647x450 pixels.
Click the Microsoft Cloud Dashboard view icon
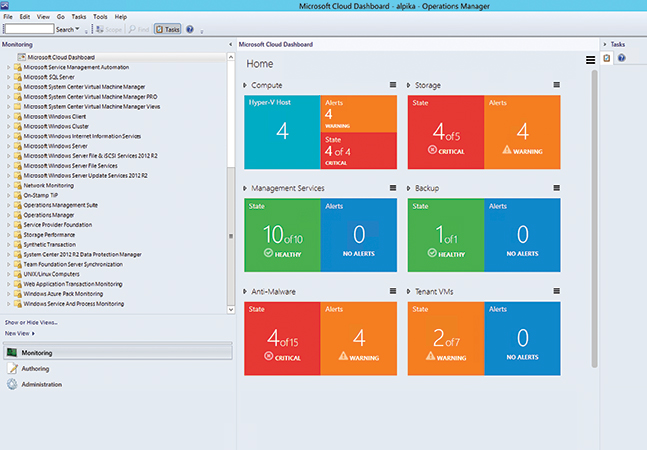pyautogui.click(x=21, y=57)
